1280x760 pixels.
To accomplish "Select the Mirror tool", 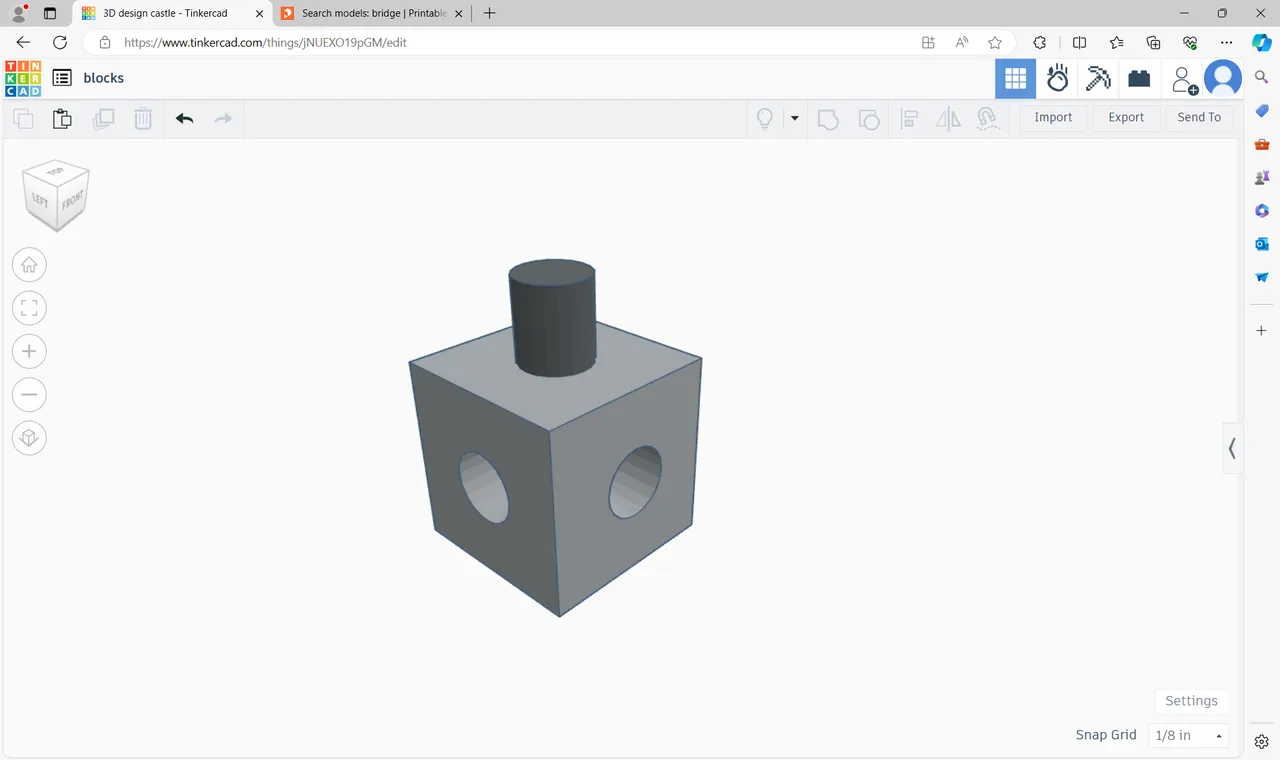I will click(947, 118).
